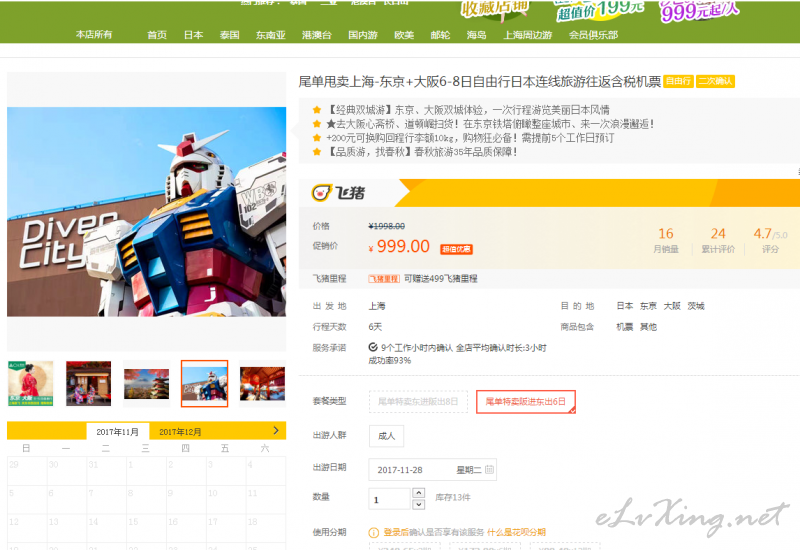800x550 pixels.
Task: Click the 收藏店铺 banner button
Action: pos(495,8)
